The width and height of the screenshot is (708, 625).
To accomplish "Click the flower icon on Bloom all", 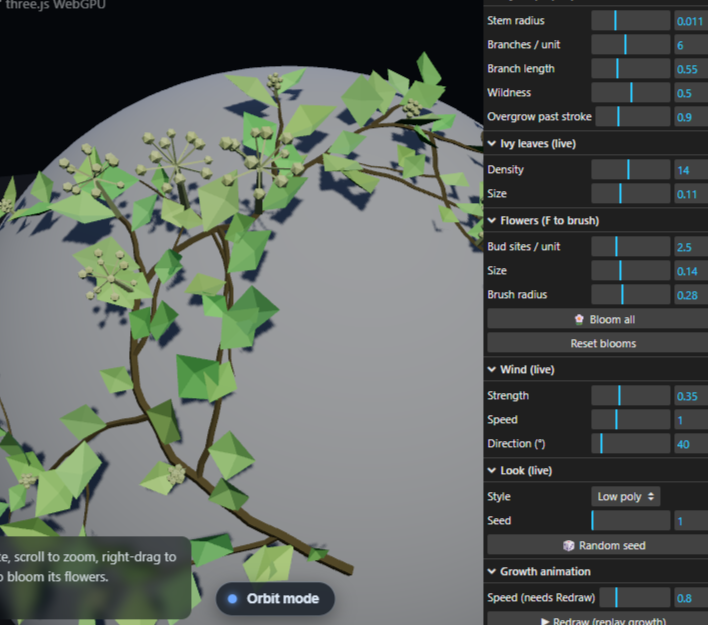I will [x=579, y=319].
